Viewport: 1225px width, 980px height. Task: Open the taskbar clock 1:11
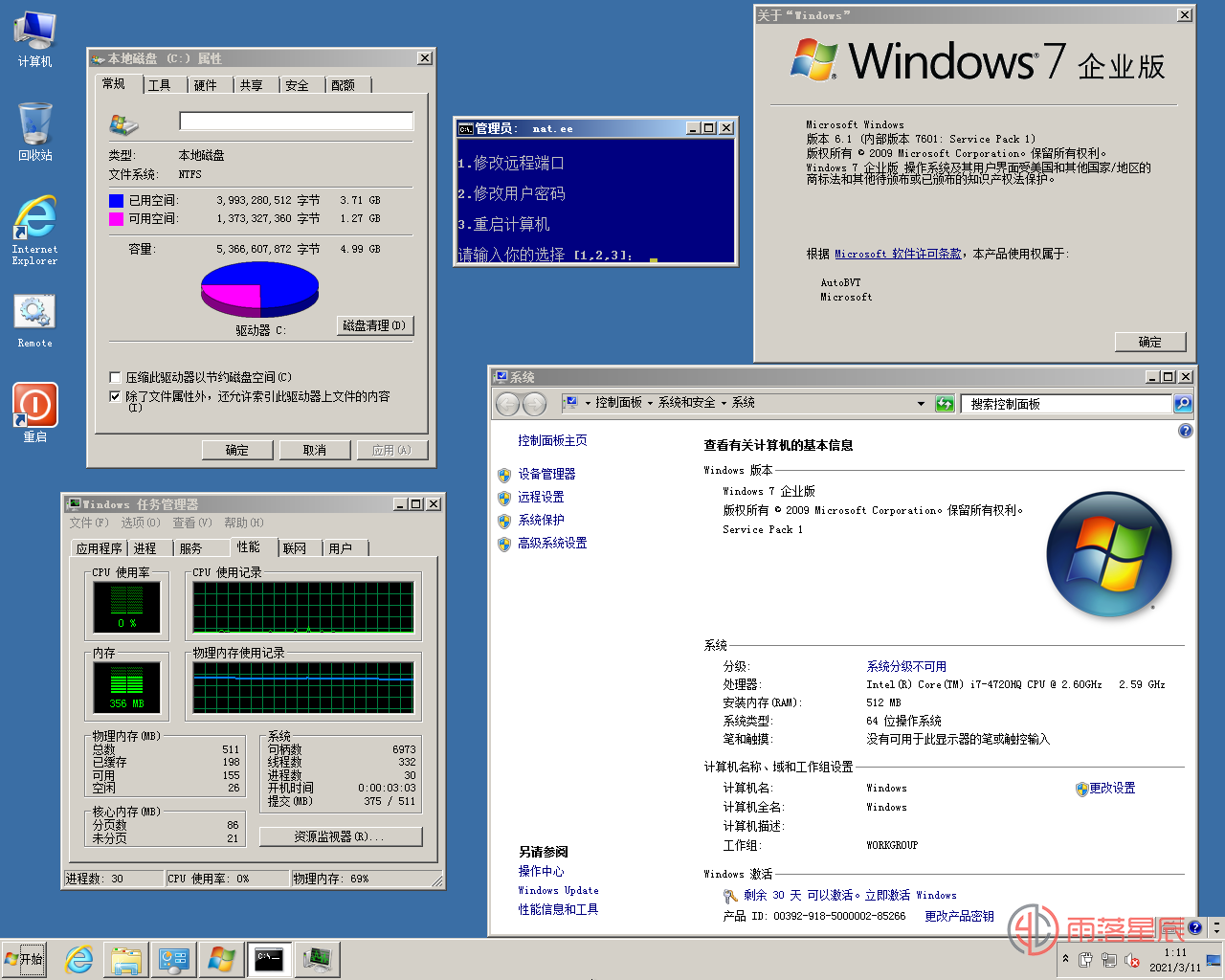pyautogui.click(x=1175, y=960)
